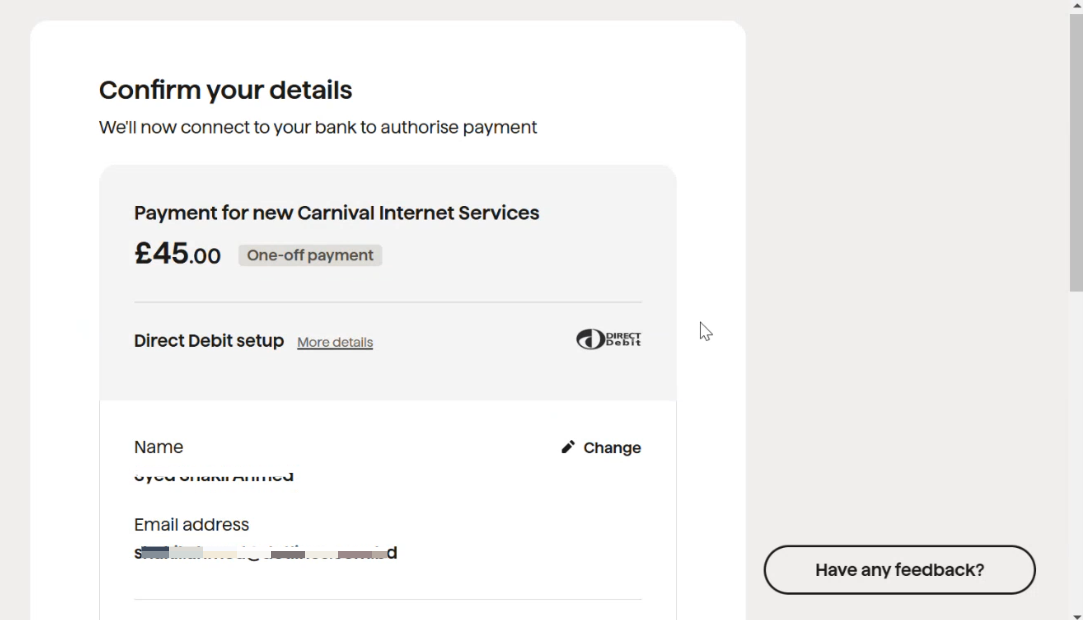1083x620 pixels.
Task: Click the empty scrollbar track below the thumb
Action: [x=1077, y=449]
